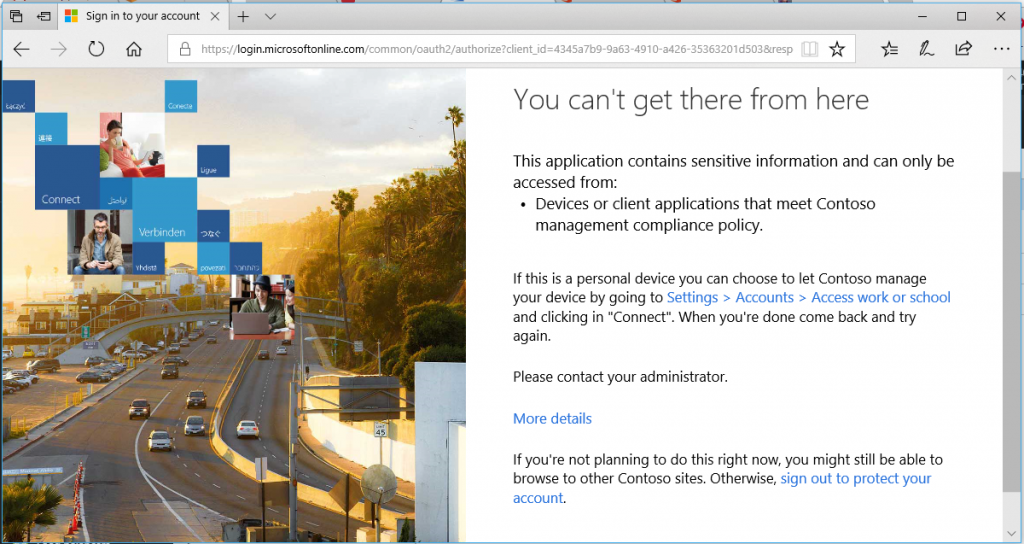1024x544 pixels.
Task: Maximize the browser window
Action: tap(961, 16)
